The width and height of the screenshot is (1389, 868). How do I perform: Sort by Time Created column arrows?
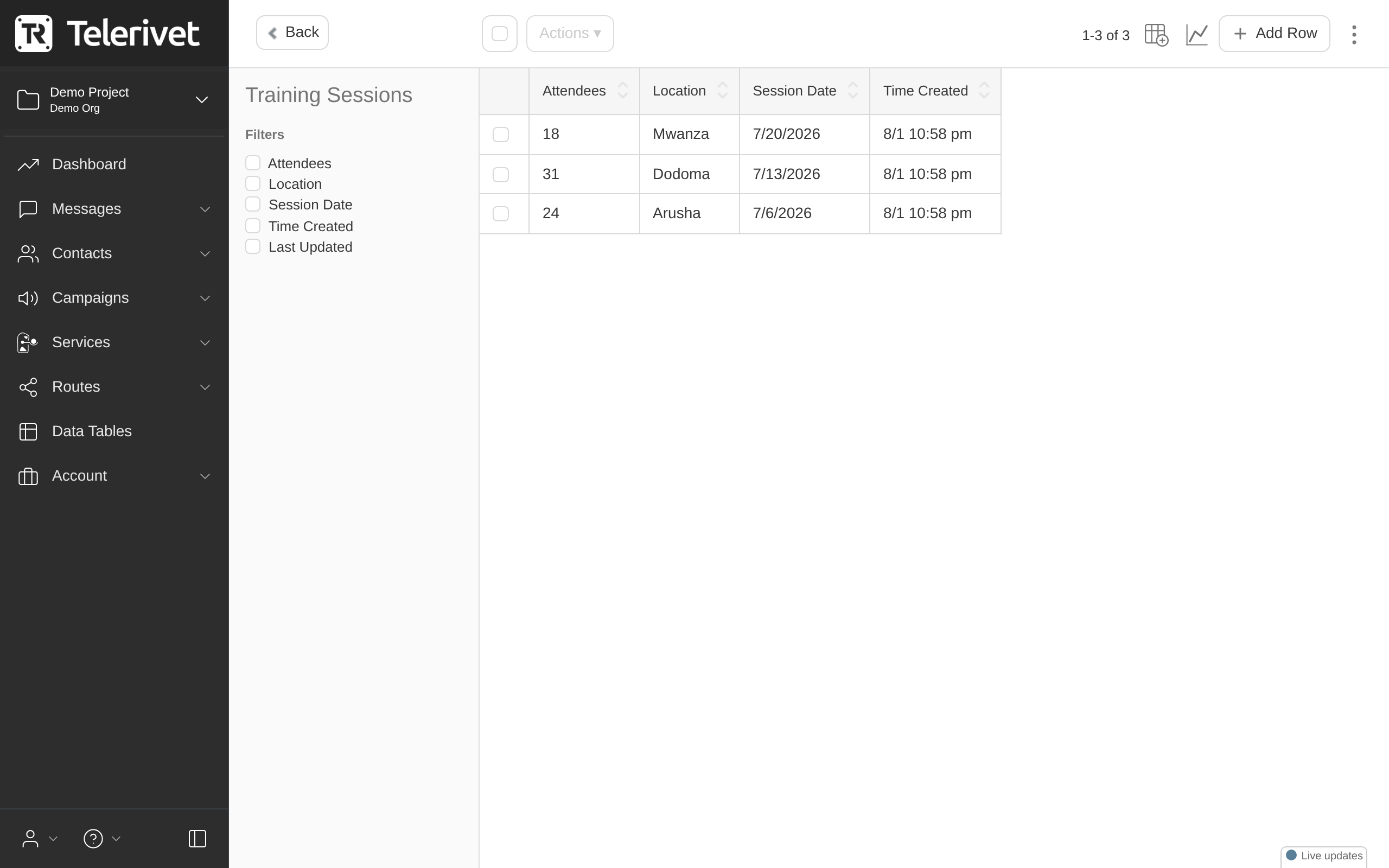click(x=984, y=91)
